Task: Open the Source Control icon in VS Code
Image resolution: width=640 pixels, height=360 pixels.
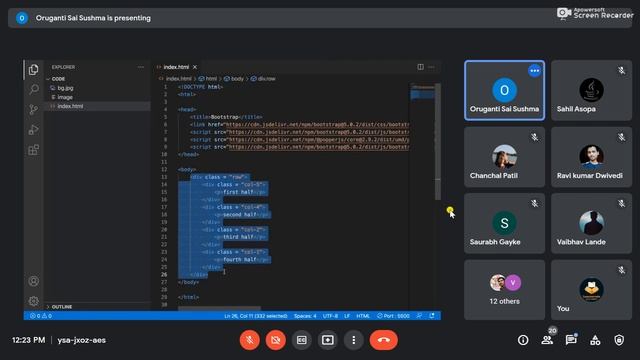Action: tap(34, 109)
